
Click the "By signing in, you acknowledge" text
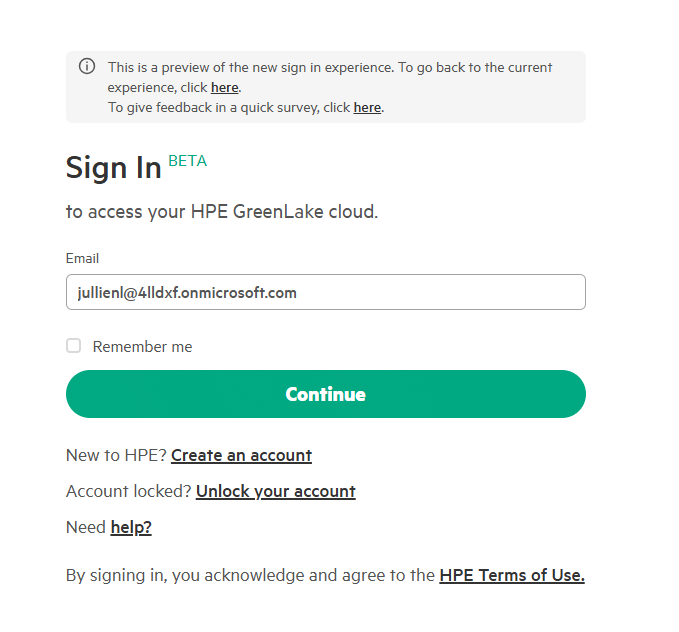(x=250, y=575)
